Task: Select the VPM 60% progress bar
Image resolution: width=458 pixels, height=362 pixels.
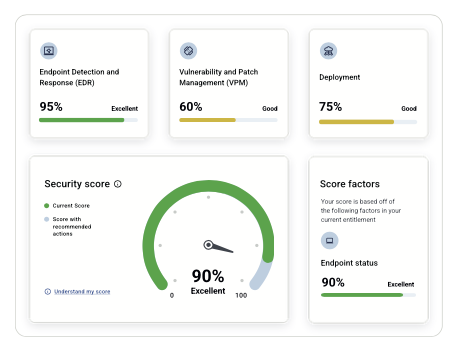Action: click(228, 120)
